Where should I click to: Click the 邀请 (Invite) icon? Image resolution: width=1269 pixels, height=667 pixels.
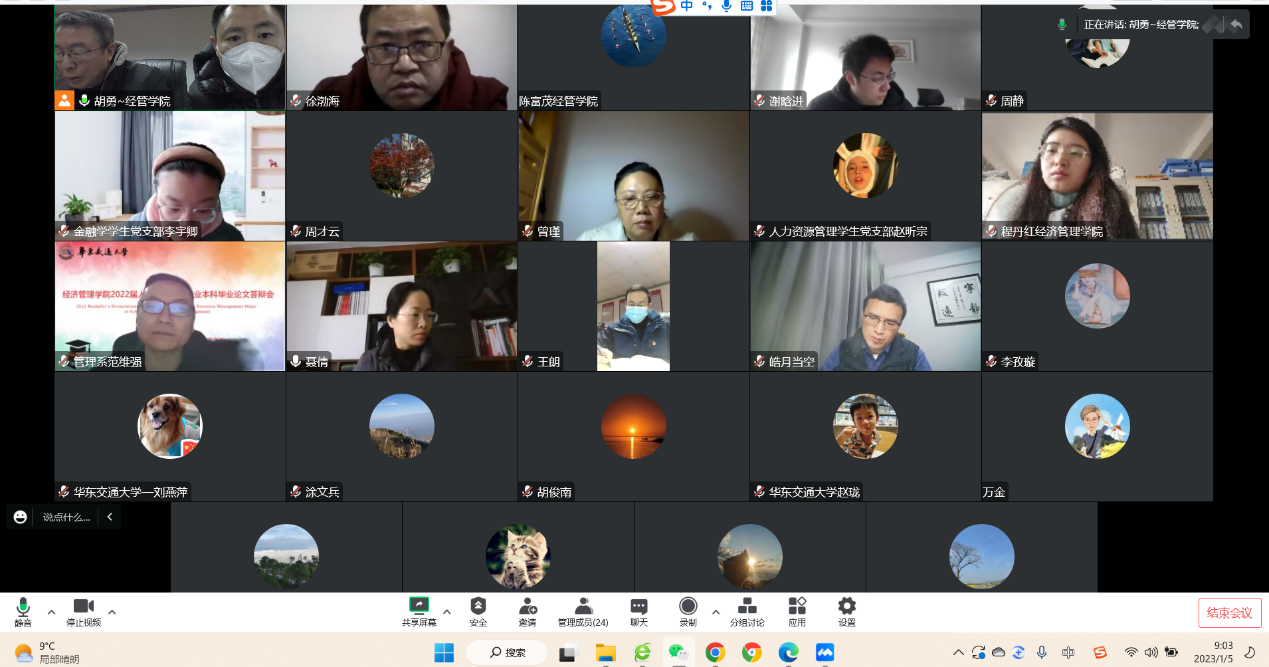pyautogui.click(x=527, y=607)
